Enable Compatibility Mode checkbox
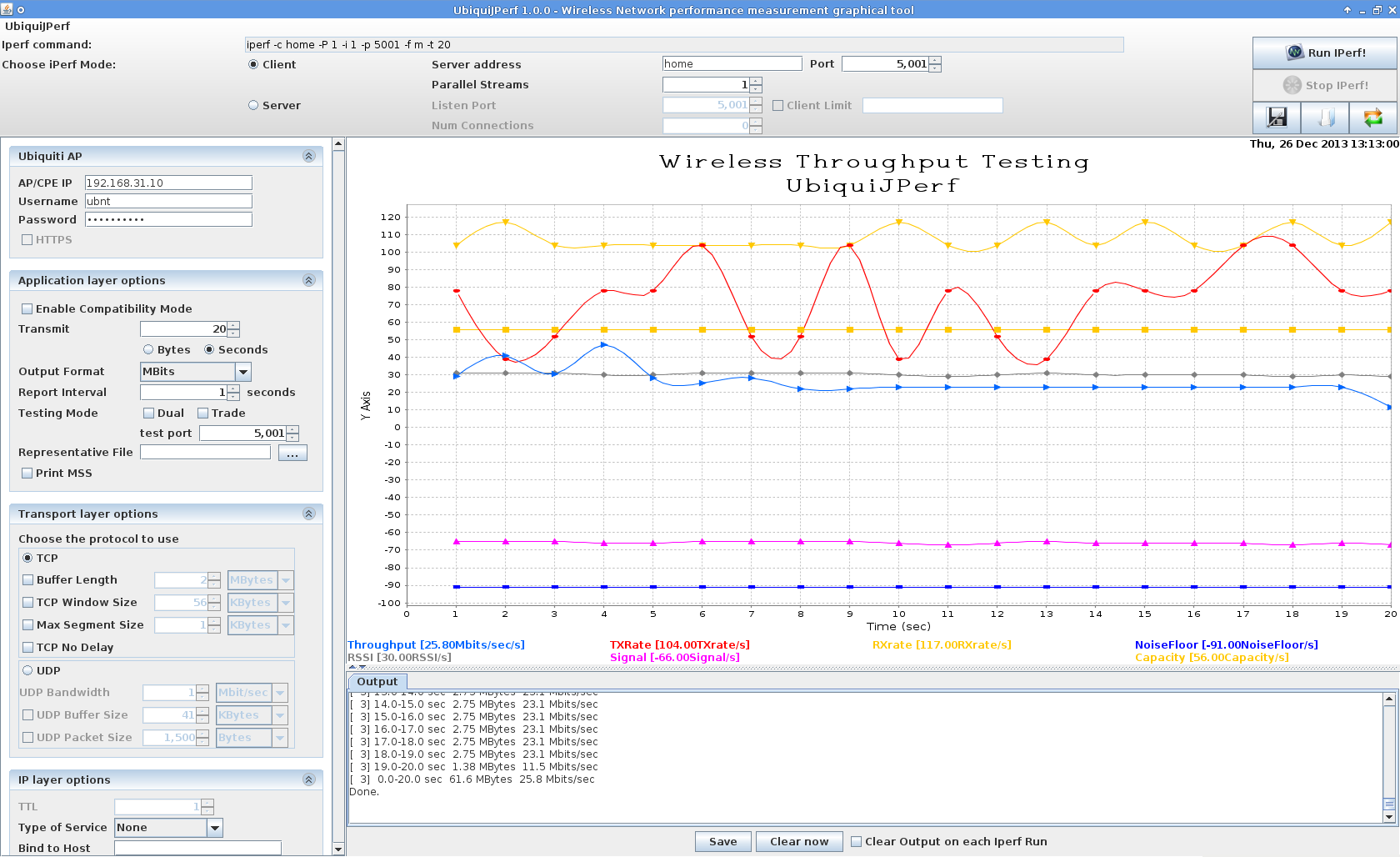This screenshot has height=857, width=1400. click(x=27, y=308)
